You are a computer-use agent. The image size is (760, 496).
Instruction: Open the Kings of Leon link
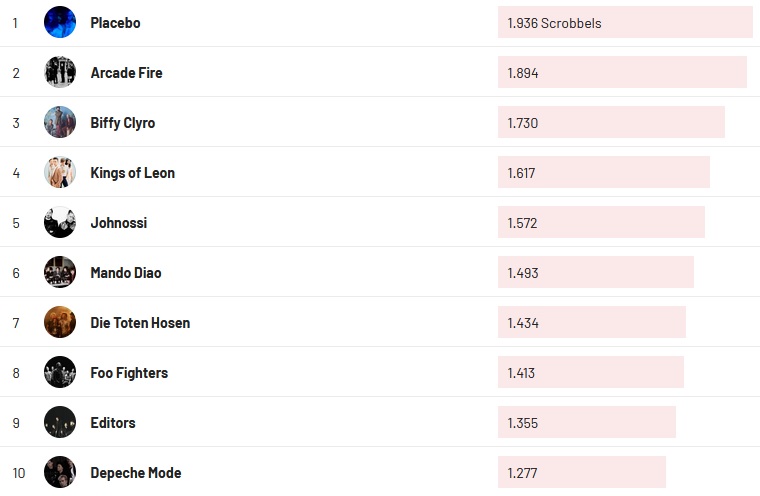click(132, 173)
